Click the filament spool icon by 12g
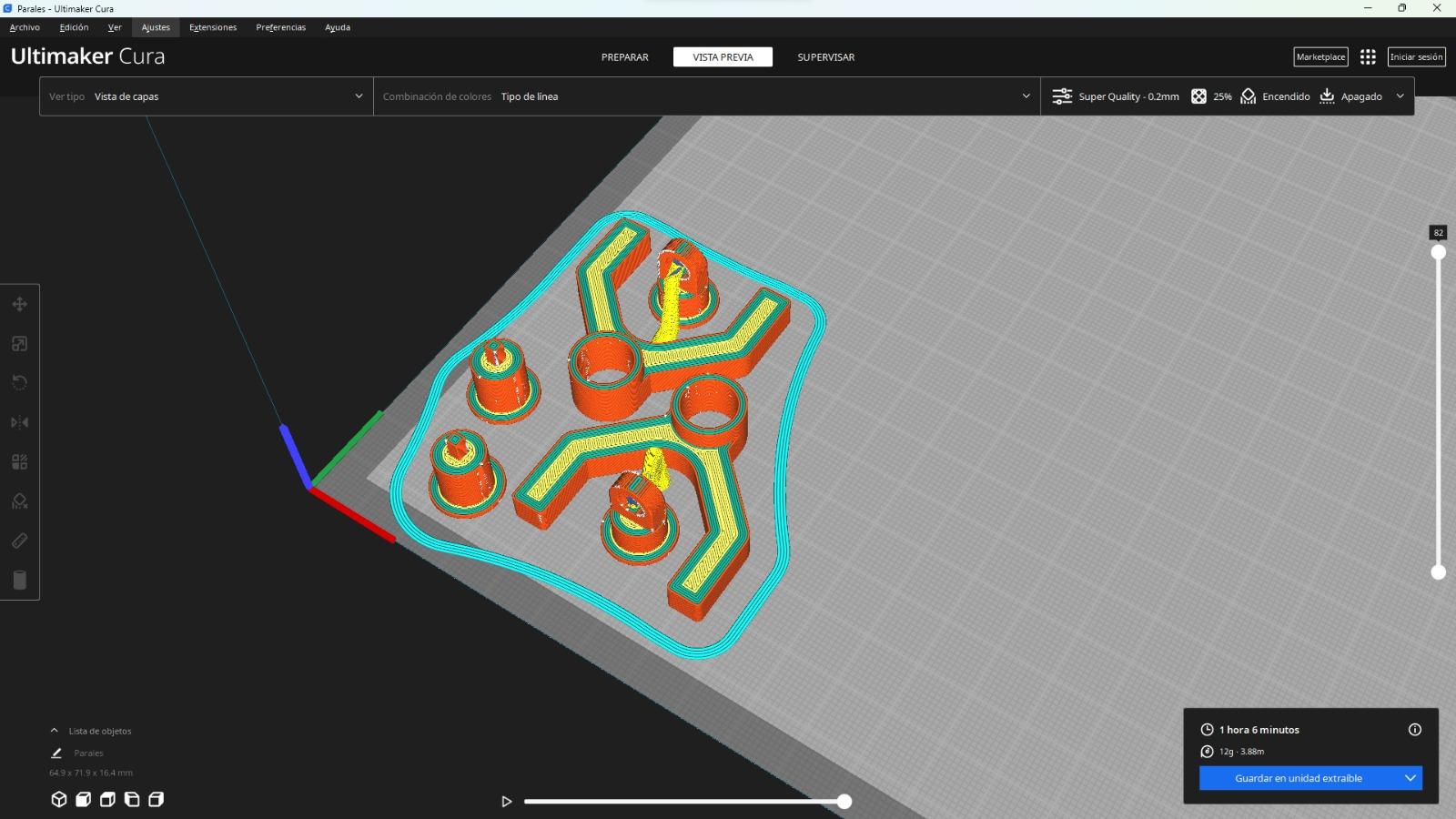This screenshot has width=1456, height=819. pos(1207,752)
